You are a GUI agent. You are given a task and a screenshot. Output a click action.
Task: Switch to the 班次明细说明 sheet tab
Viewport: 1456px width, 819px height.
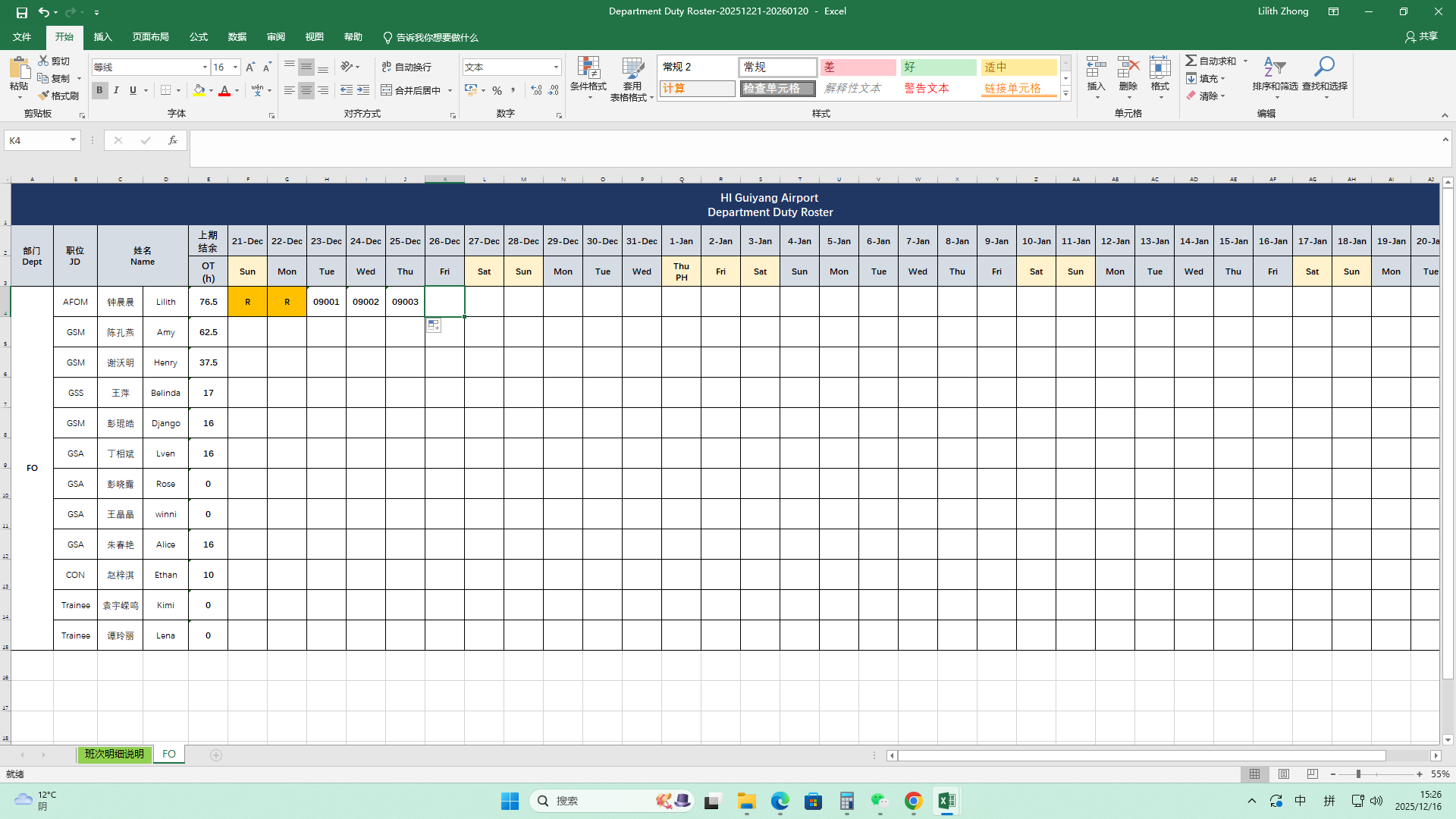pyautogui.click(x=114, y=754)
